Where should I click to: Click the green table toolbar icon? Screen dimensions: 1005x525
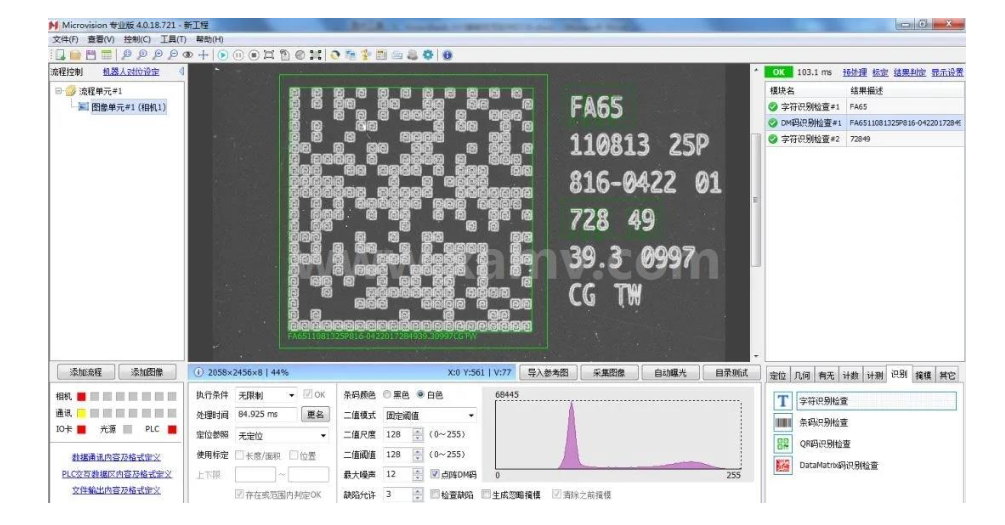tap(106, 55)
